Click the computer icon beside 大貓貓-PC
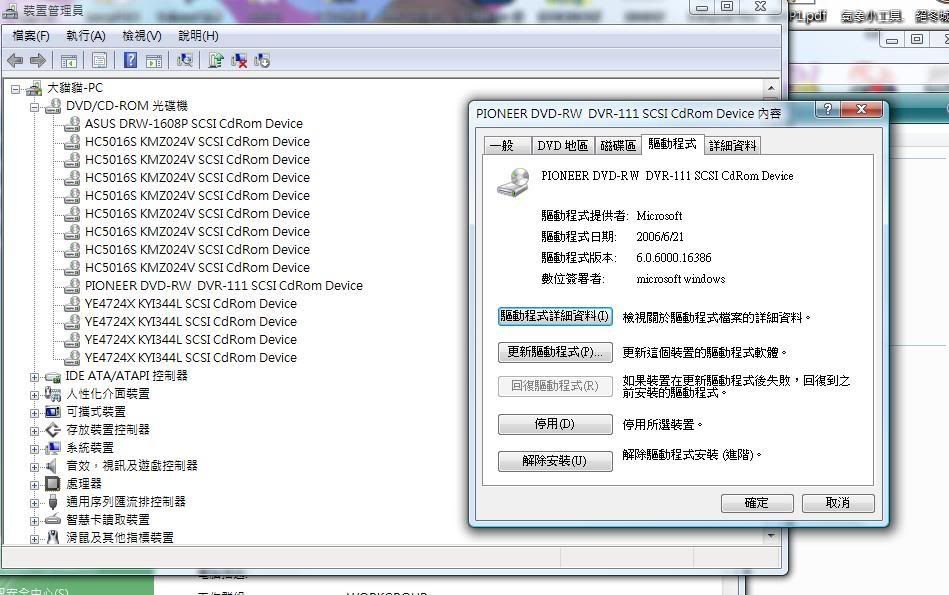949x595 pixels. 35,88
